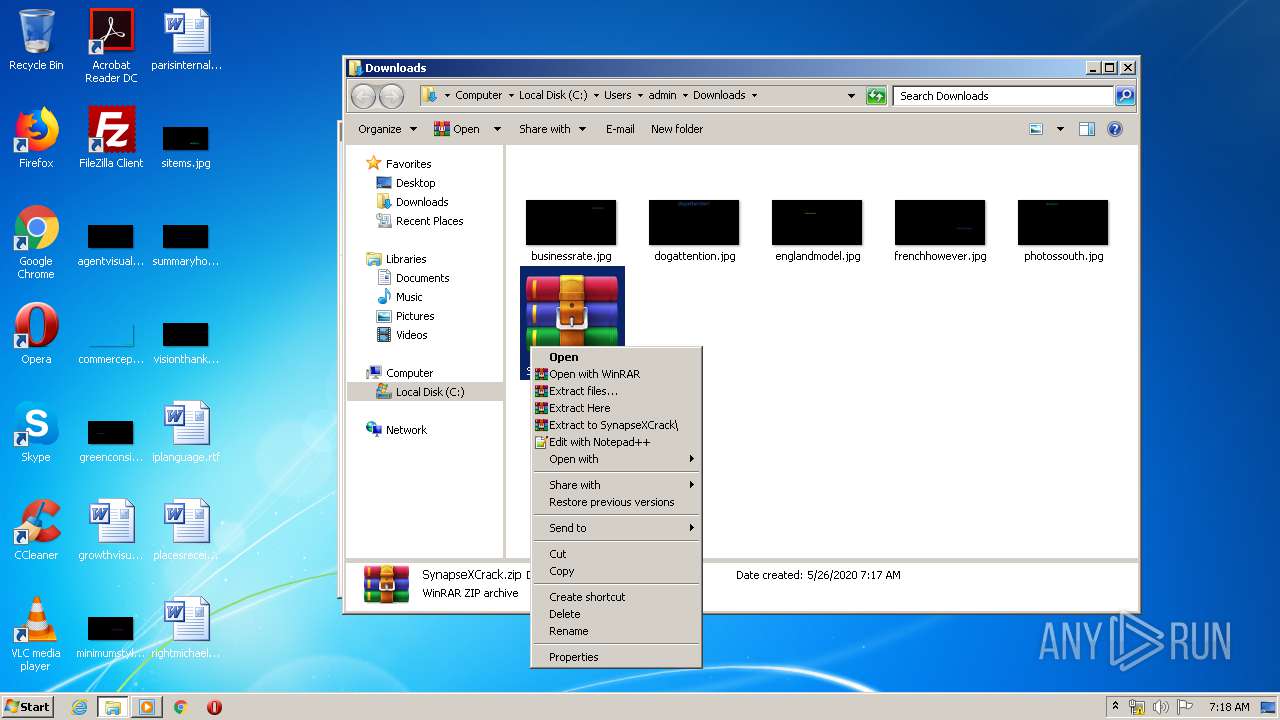1280x720 pixels.
Task: Choose Open with WinRAR
Action: (616, 374)
